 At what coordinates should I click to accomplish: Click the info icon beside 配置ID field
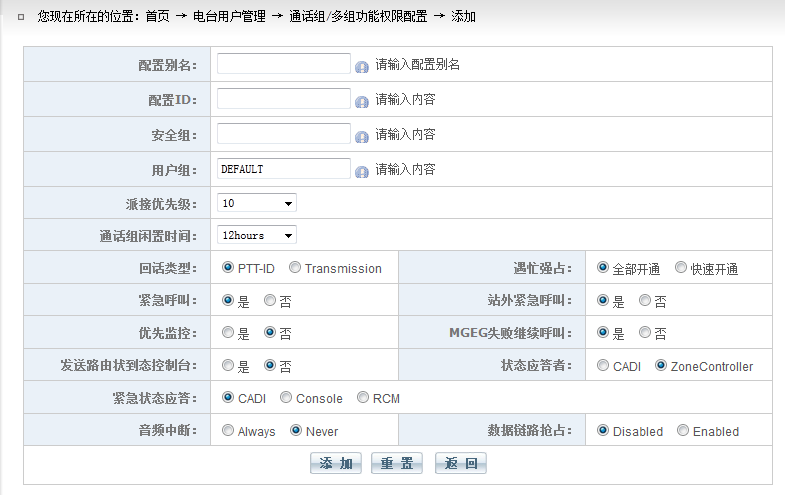[x=362, y=101]
